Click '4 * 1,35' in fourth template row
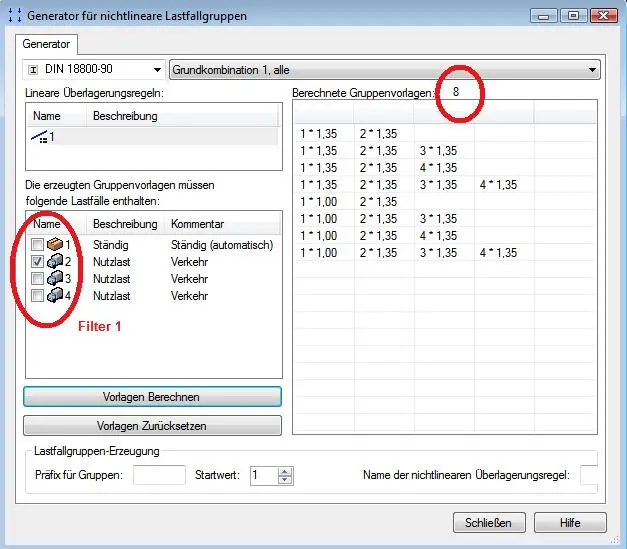The width and height of the screenshot is (627, 549). 498,185
